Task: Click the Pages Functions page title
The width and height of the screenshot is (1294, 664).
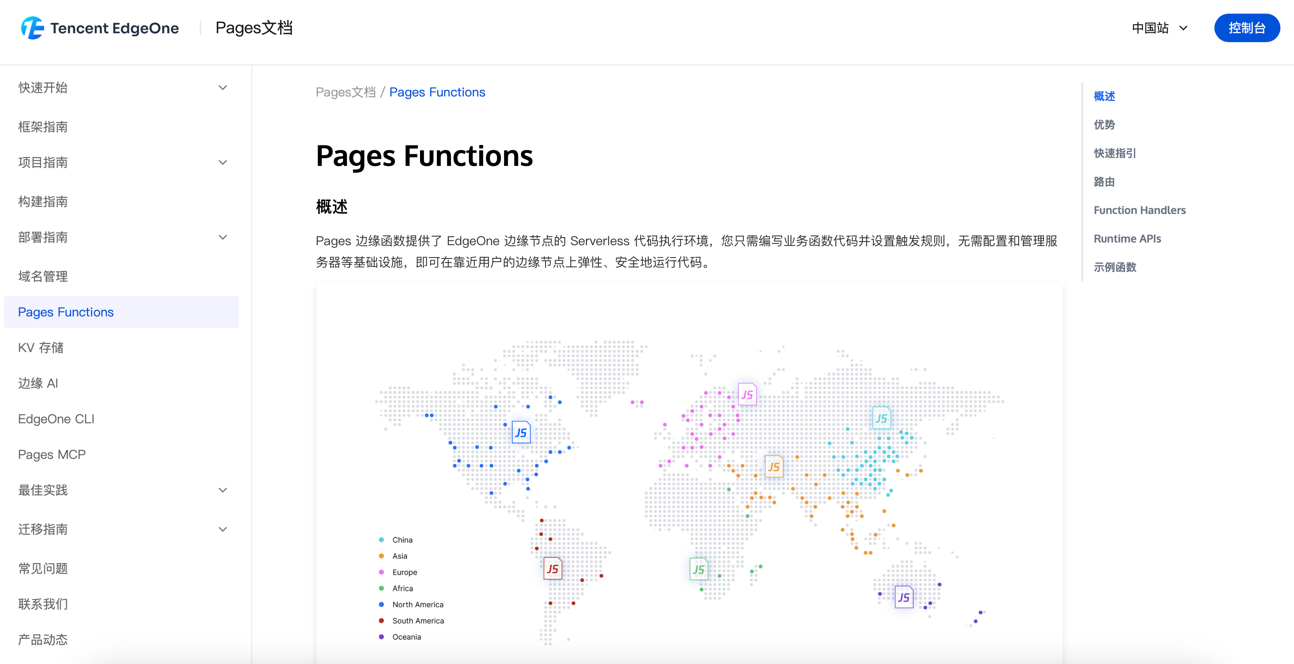Action: click(x=424, y=156)
